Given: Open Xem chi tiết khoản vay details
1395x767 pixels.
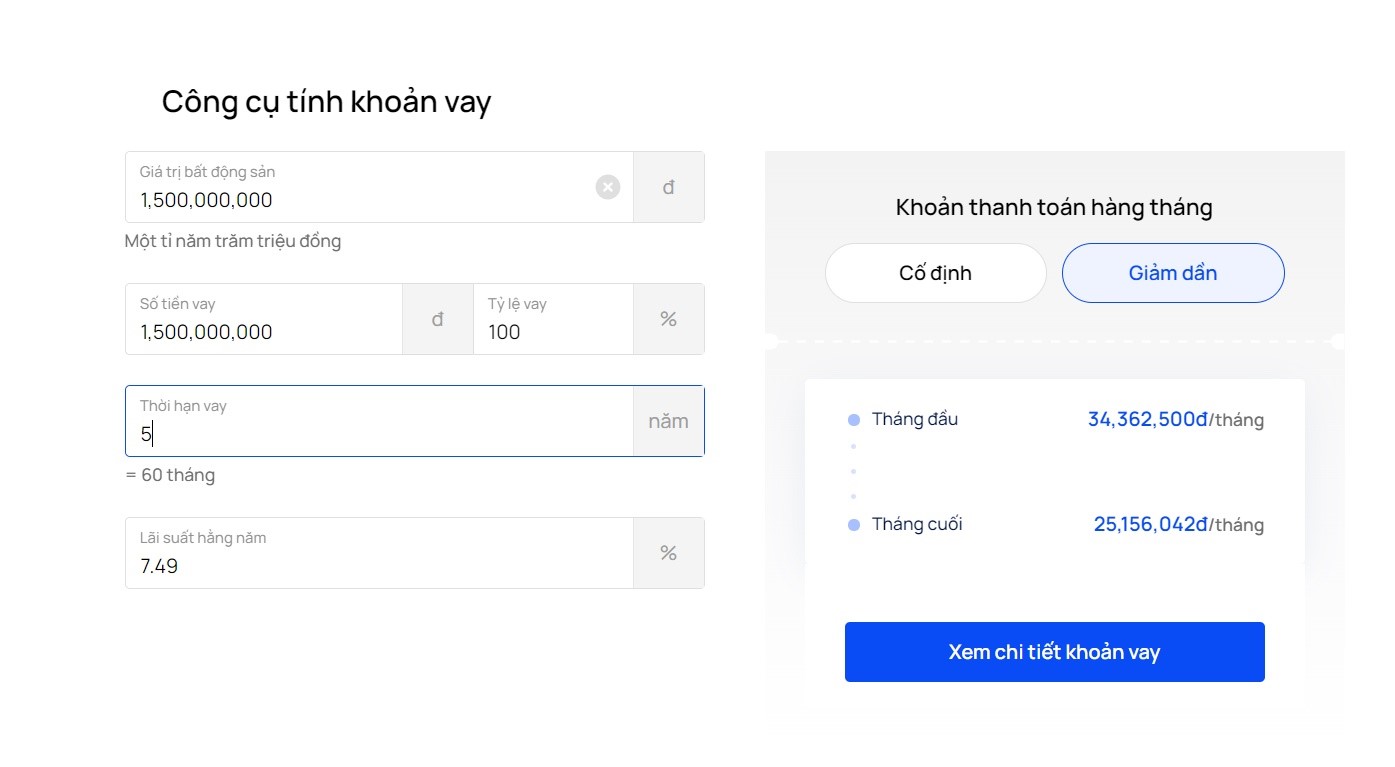Looking at the screenshot, I should tap(1055, 652).
